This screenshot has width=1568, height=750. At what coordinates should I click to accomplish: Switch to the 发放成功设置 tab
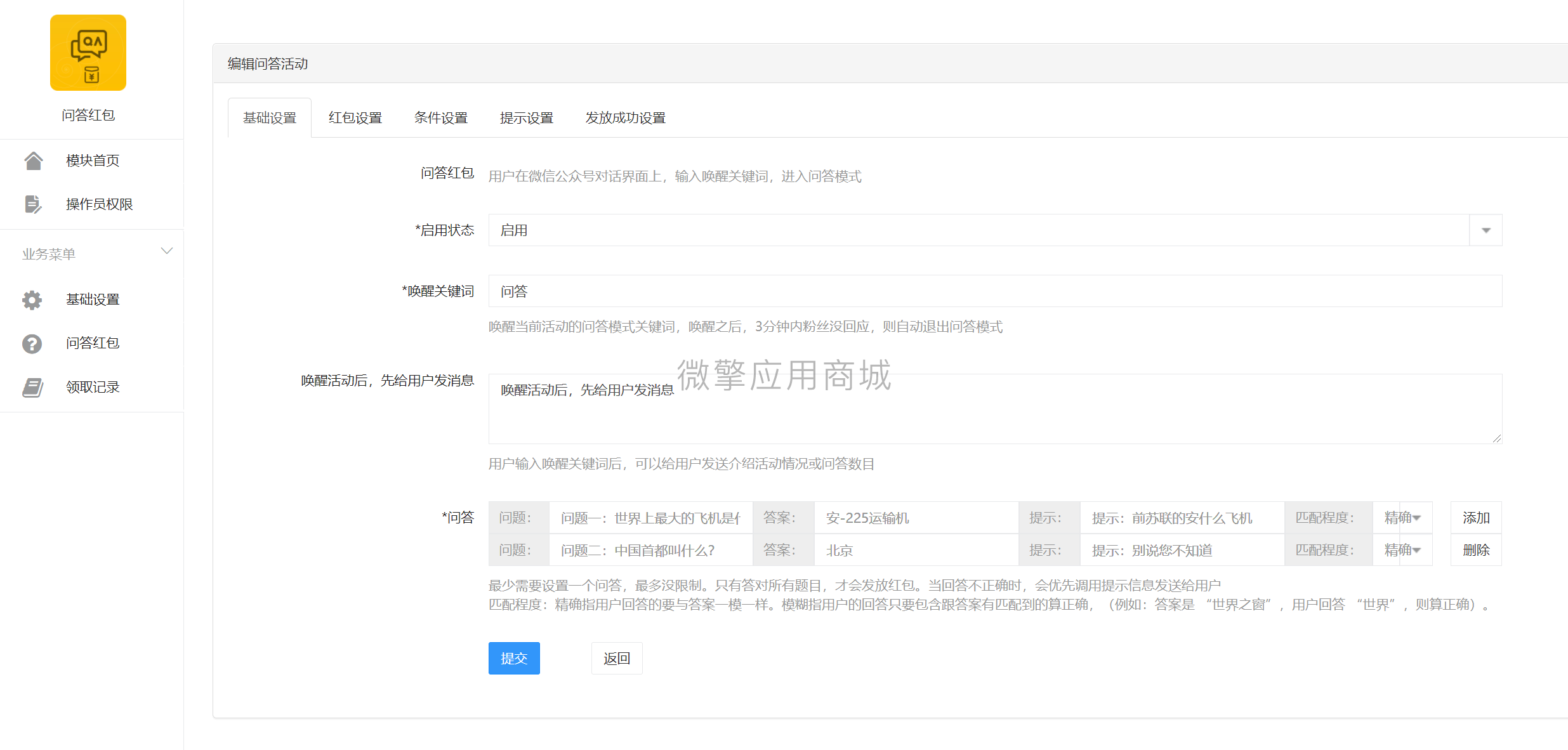(x=626, y=118)
